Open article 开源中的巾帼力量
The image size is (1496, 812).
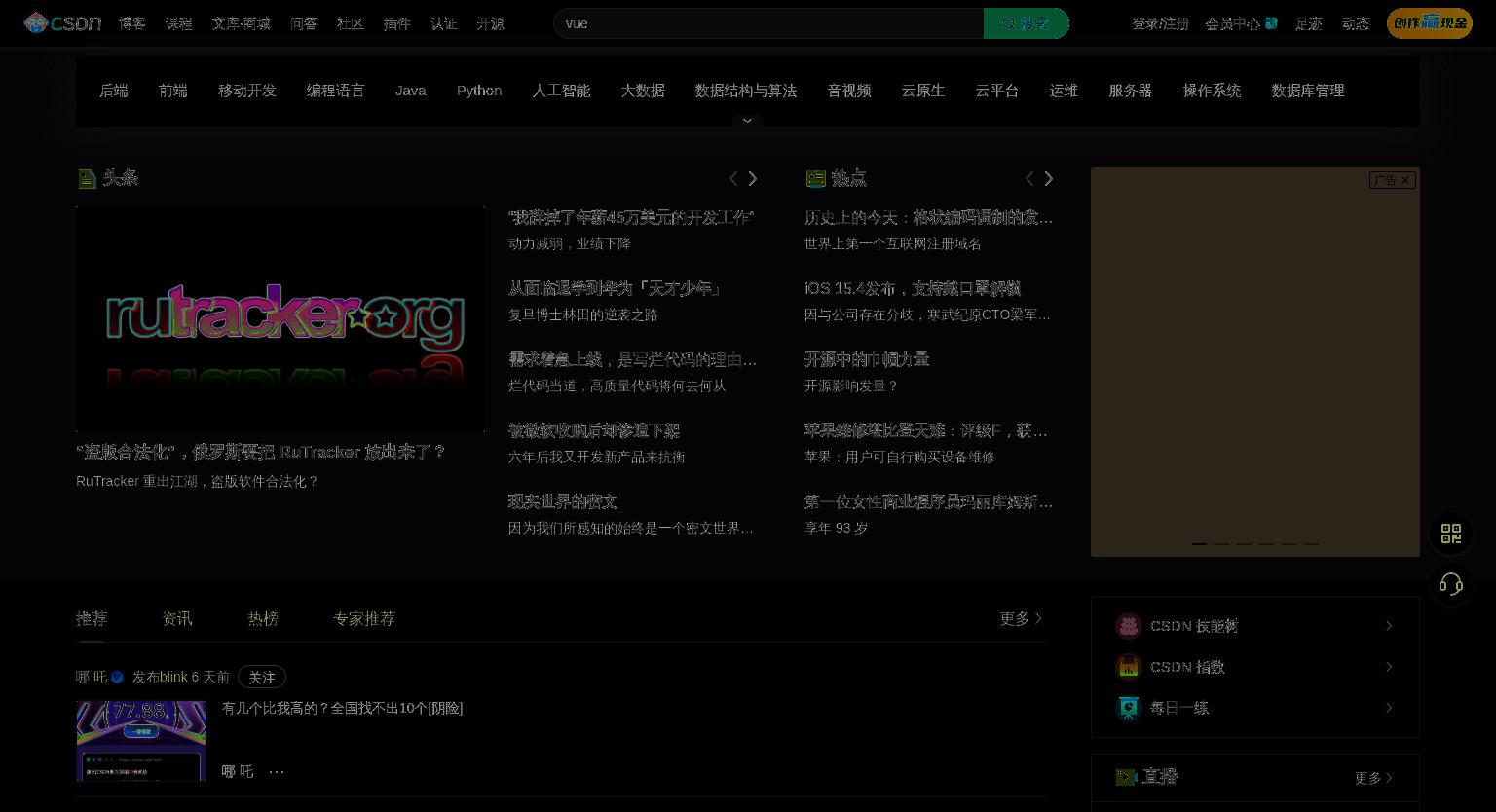click(867, 359)
